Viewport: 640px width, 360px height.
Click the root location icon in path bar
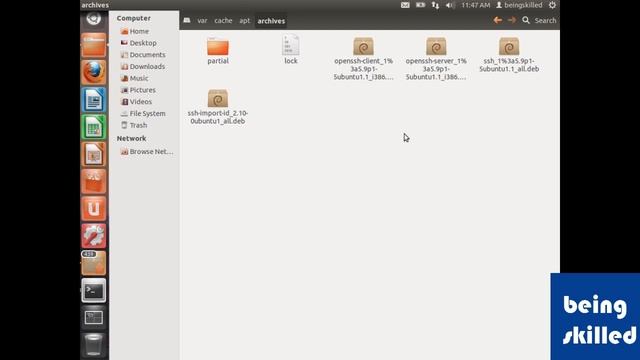187,20
